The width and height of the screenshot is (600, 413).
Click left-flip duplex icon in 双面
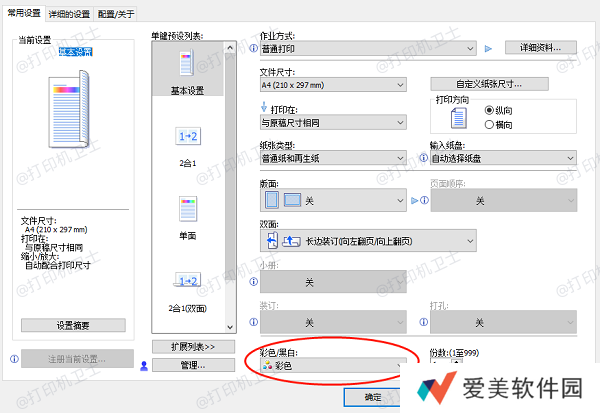(272, 241)
